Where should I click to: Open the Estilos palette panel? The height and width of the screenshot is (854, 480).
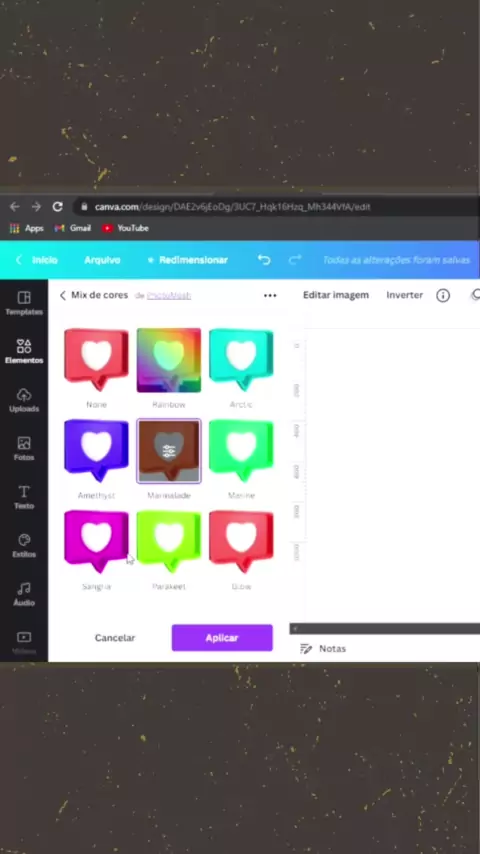[x=24, y=545]
